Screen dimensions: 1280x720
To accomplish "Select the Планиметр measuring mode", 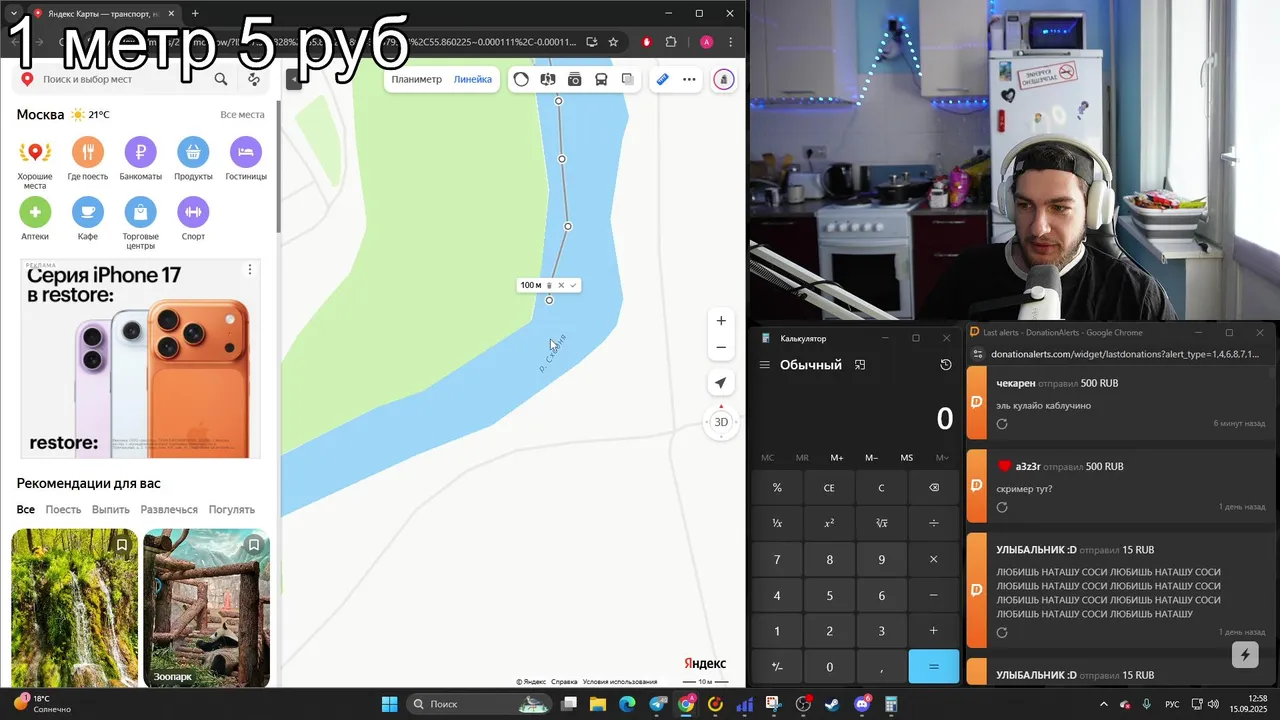I will [x=416, y=79].
